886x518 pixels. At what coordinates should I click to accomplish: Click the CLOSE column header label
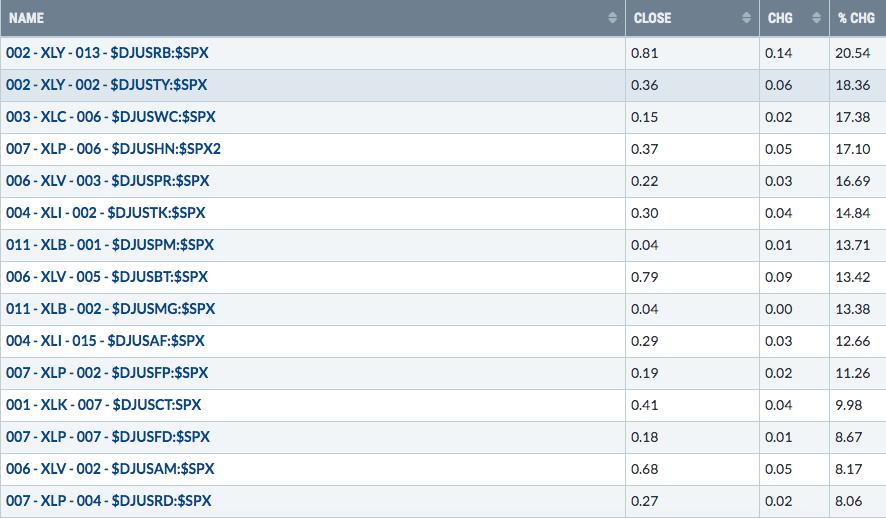pos(652,19)
